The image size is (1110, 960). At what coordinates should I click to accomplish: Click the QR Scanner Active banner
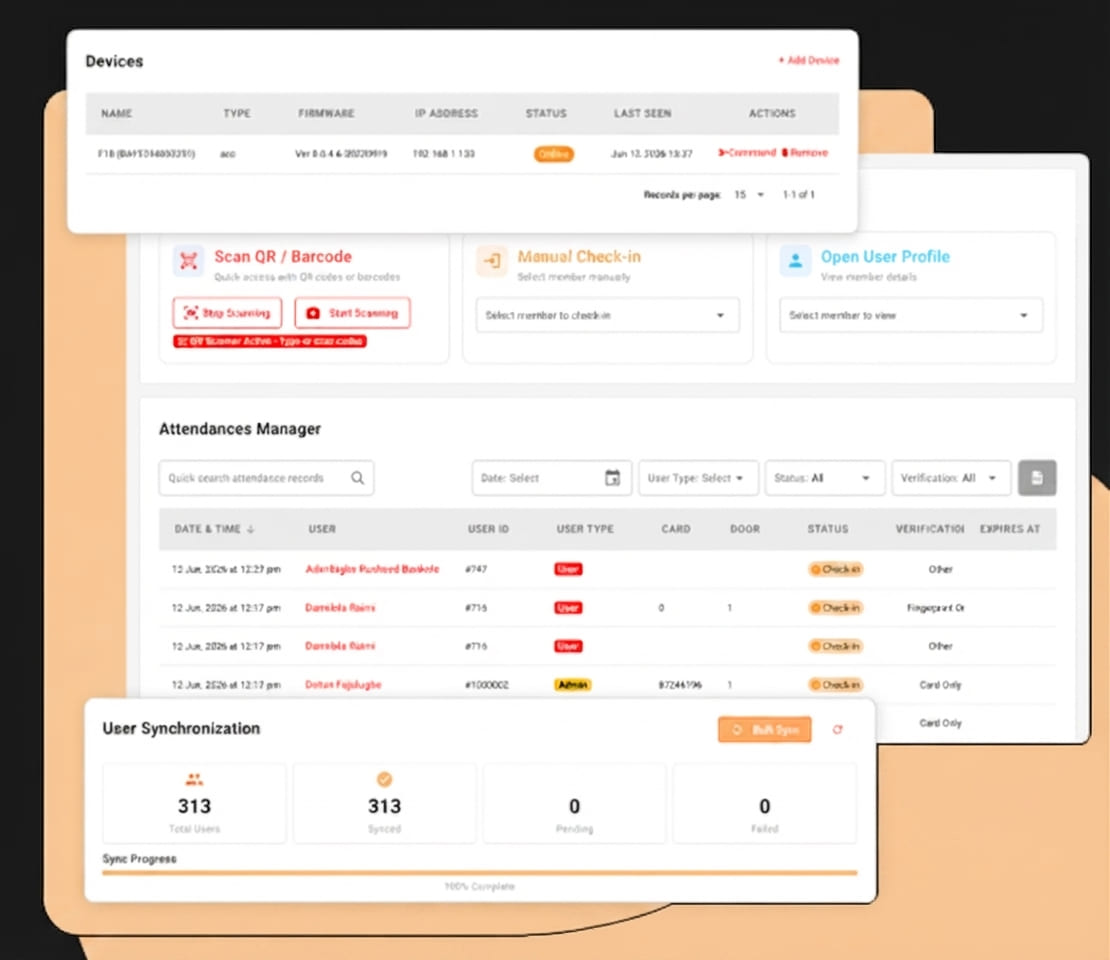click(x=270, y=341)
